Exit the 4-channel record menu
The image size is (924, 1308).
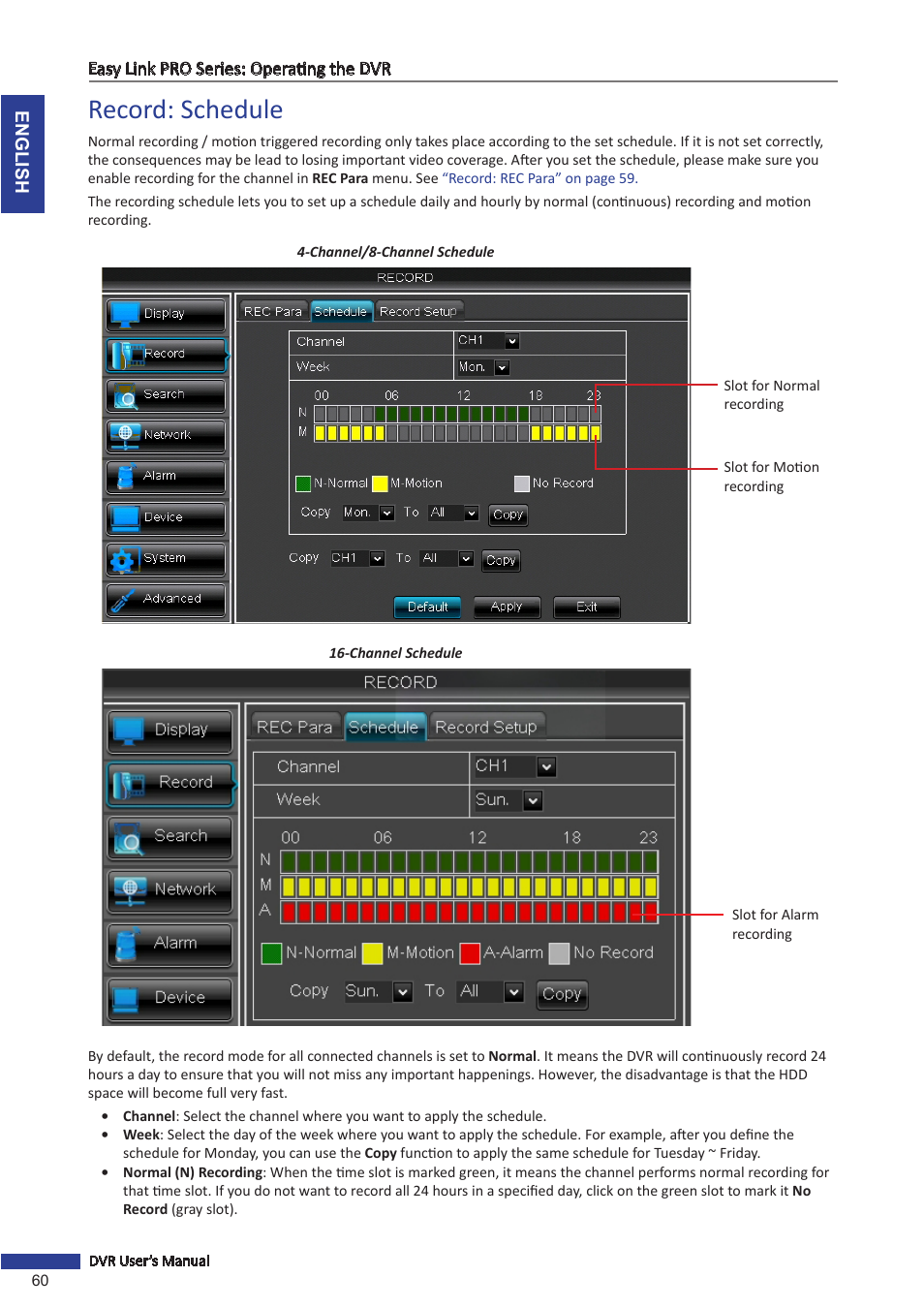587,607
